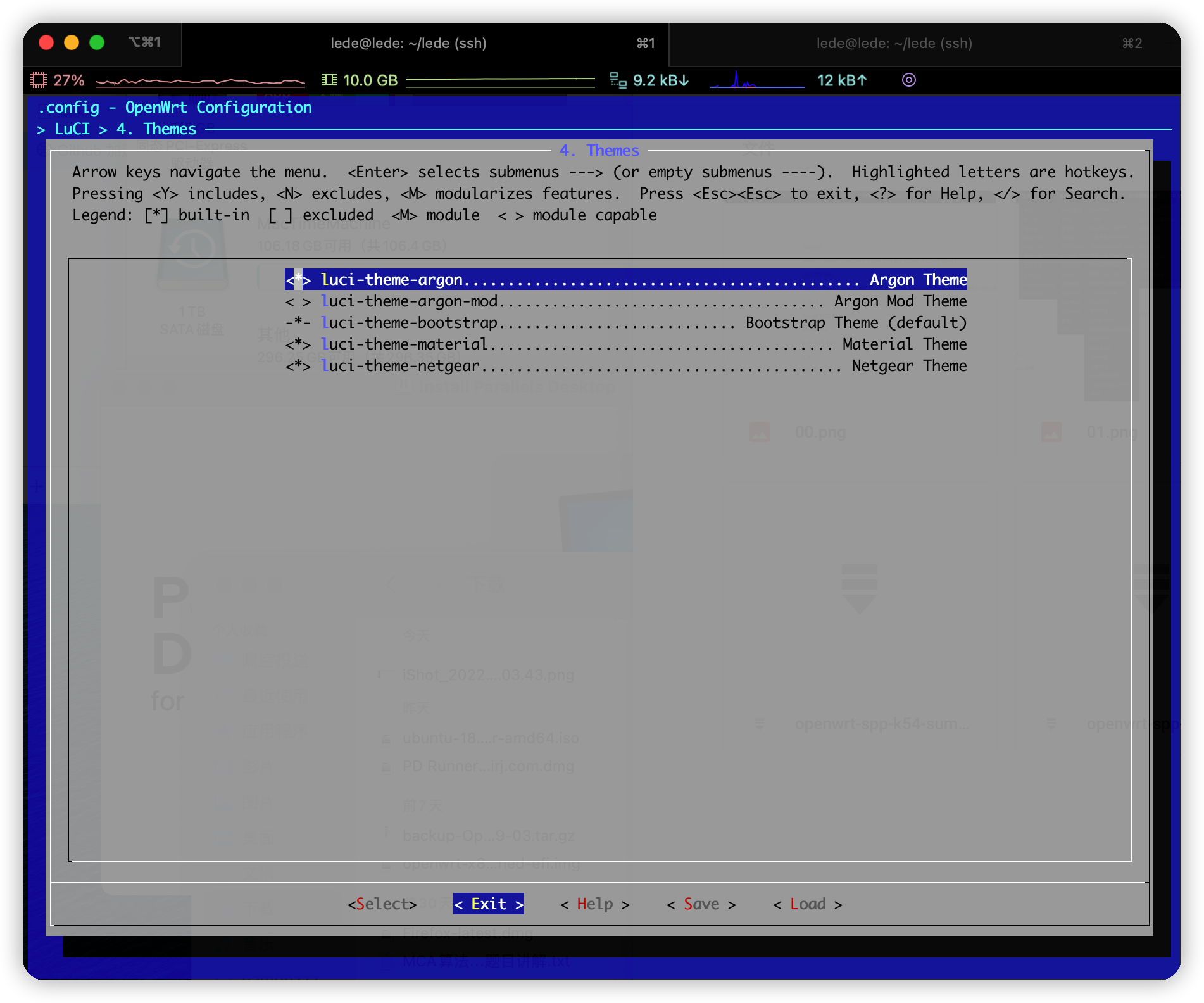
Task: Click the ⌥⌘1 window shortcut label
Action: (145, 42)
